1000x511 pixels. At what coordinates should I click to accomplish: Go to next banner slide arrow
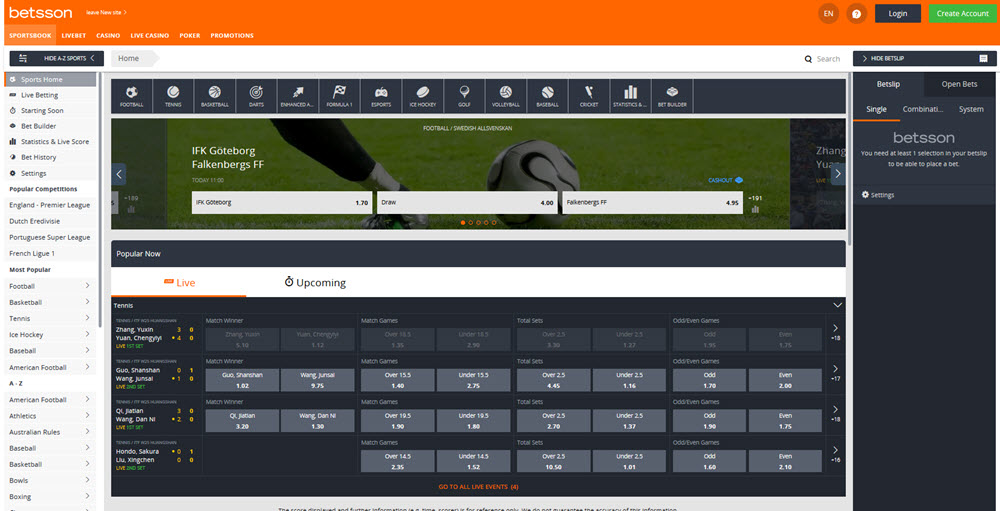point(838,174)
